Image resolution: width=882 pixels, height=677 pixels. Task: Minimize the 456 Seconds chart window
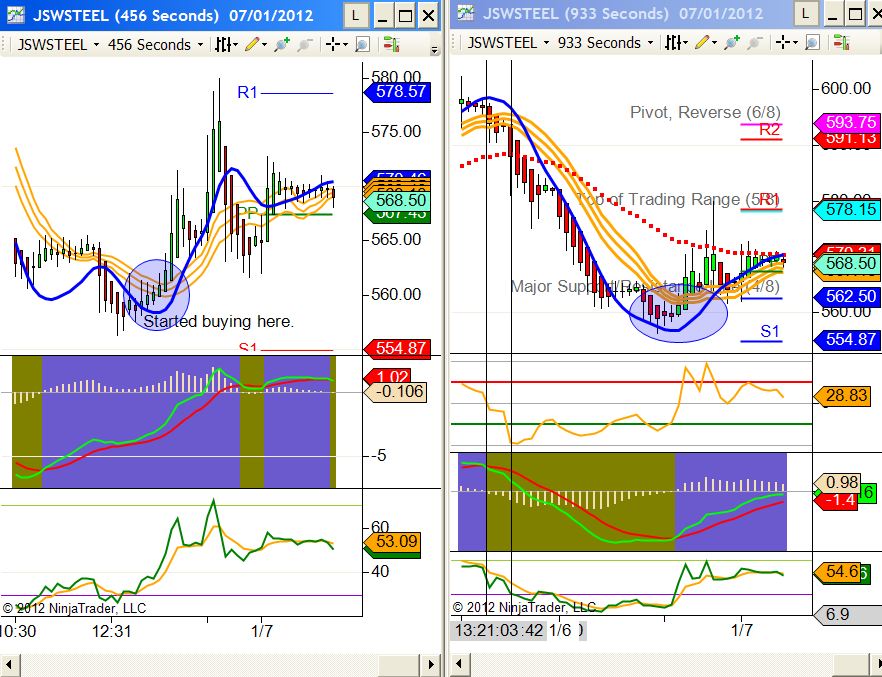click(382, 15)
